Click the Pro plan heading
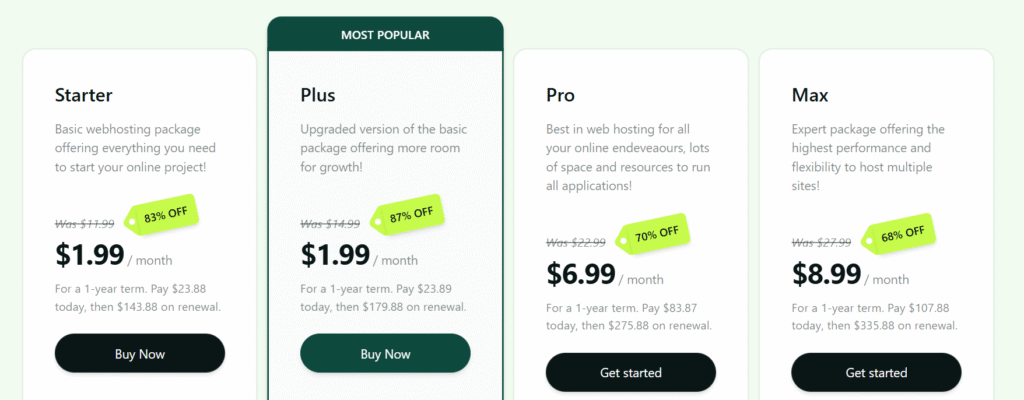This screenshot has width=1024, height=400. click(x=560, y=96)
